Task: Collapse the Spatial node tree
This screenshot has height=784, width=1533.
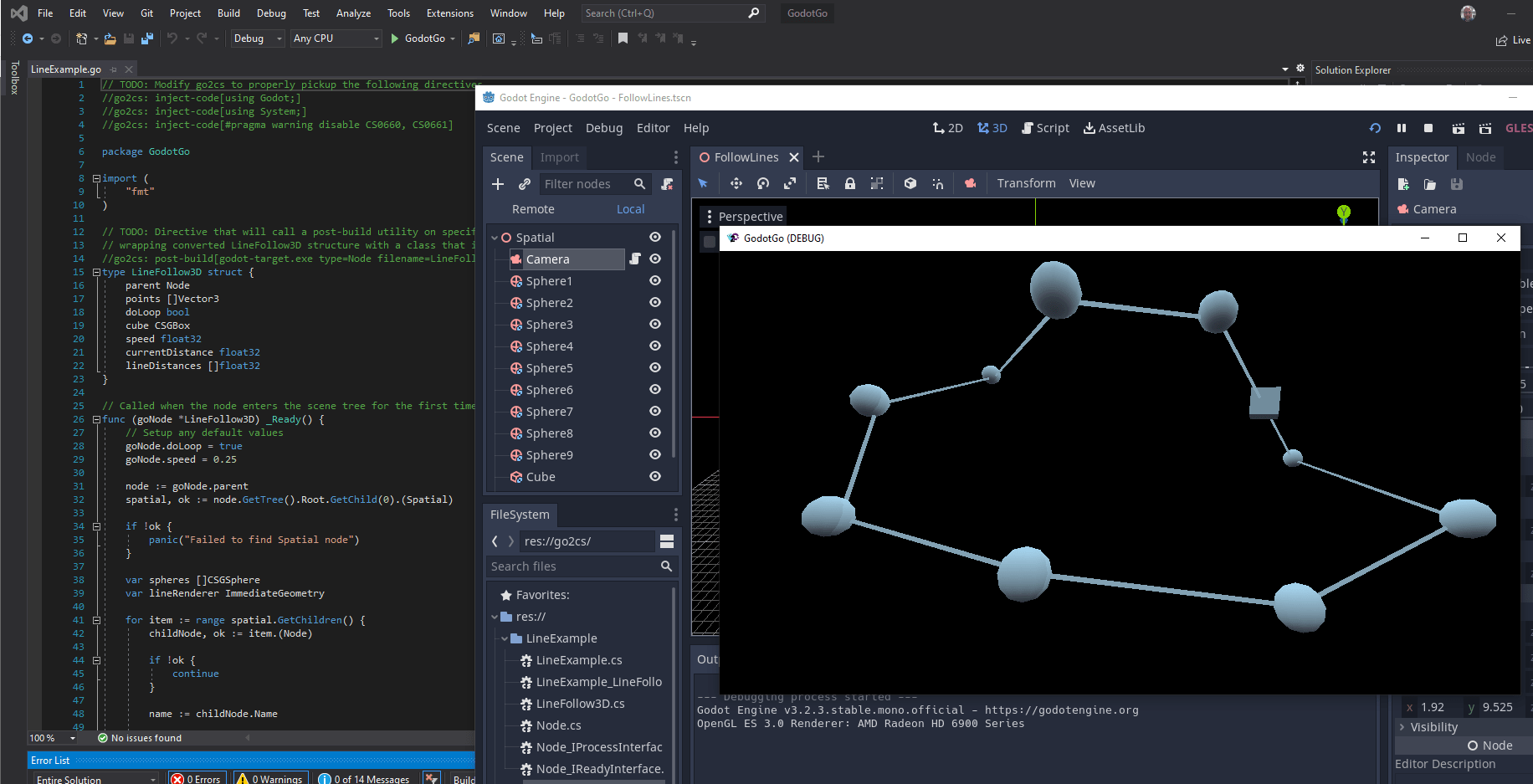Action: (x=494, y=237)
